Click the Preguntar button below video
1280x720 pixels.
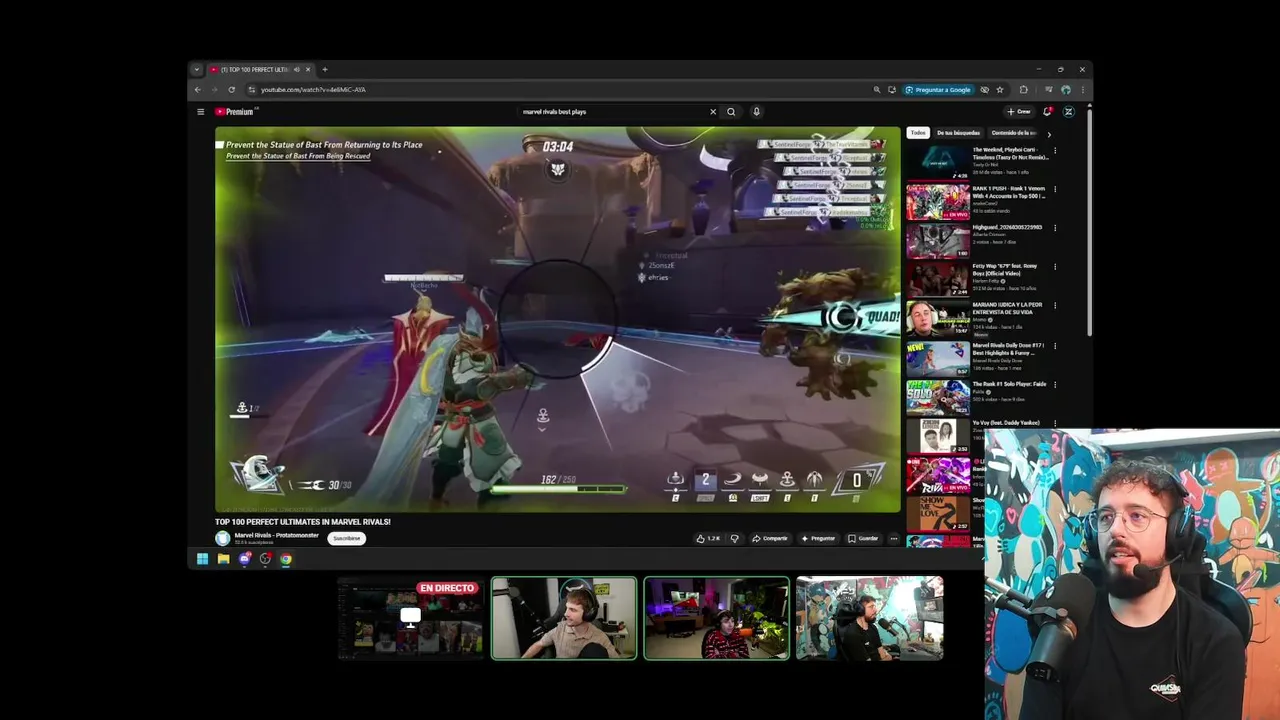tap(818, 538)
